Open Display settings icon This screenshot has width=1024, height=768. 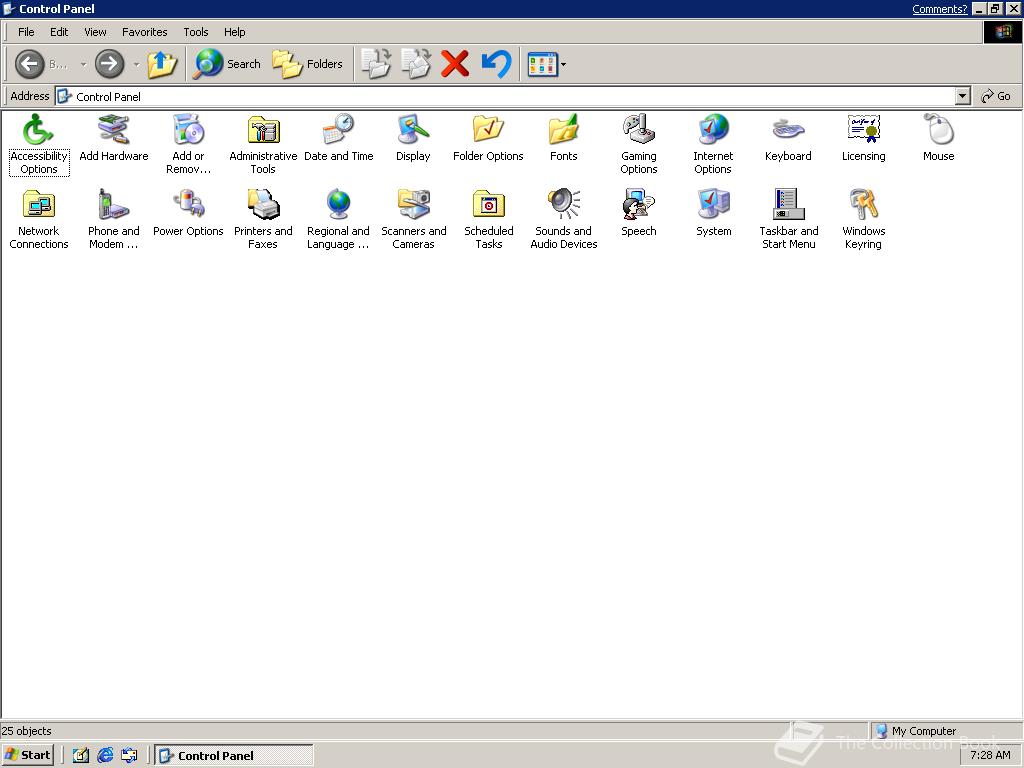pyautogui.click(x=413, y=138)
